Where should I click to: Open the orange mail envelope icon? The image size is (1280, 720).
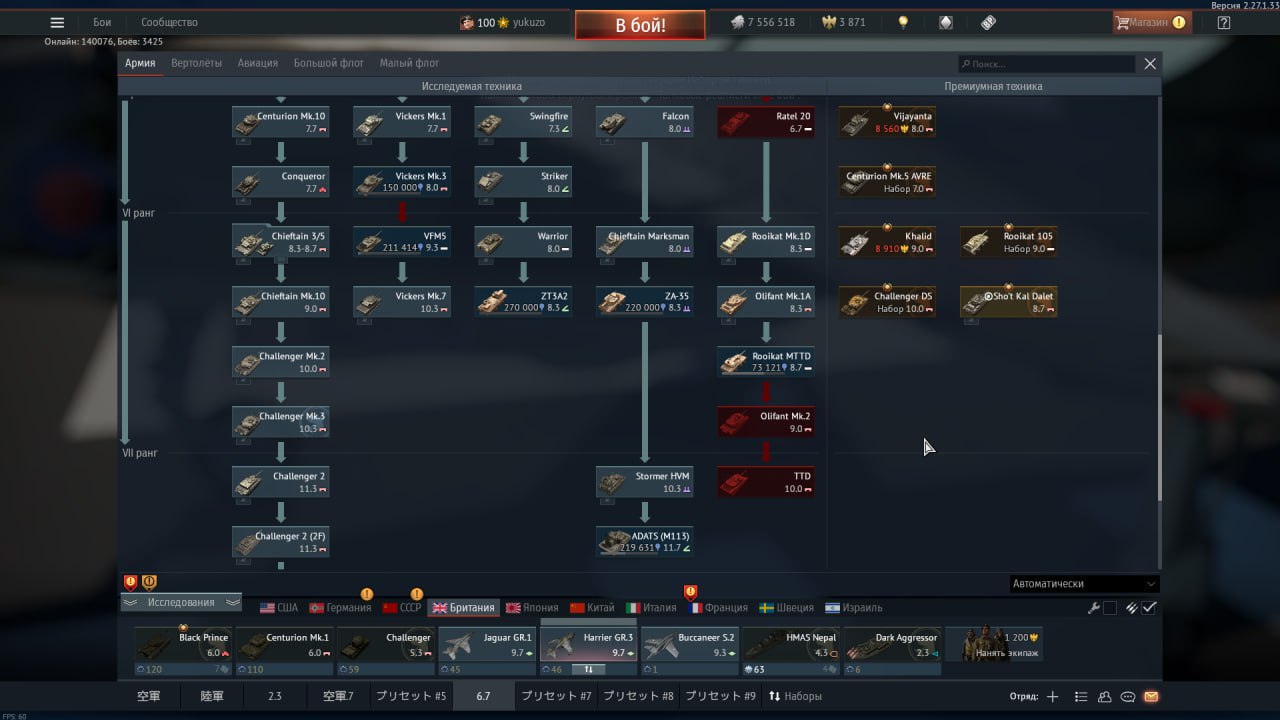tap(1151, 696)
